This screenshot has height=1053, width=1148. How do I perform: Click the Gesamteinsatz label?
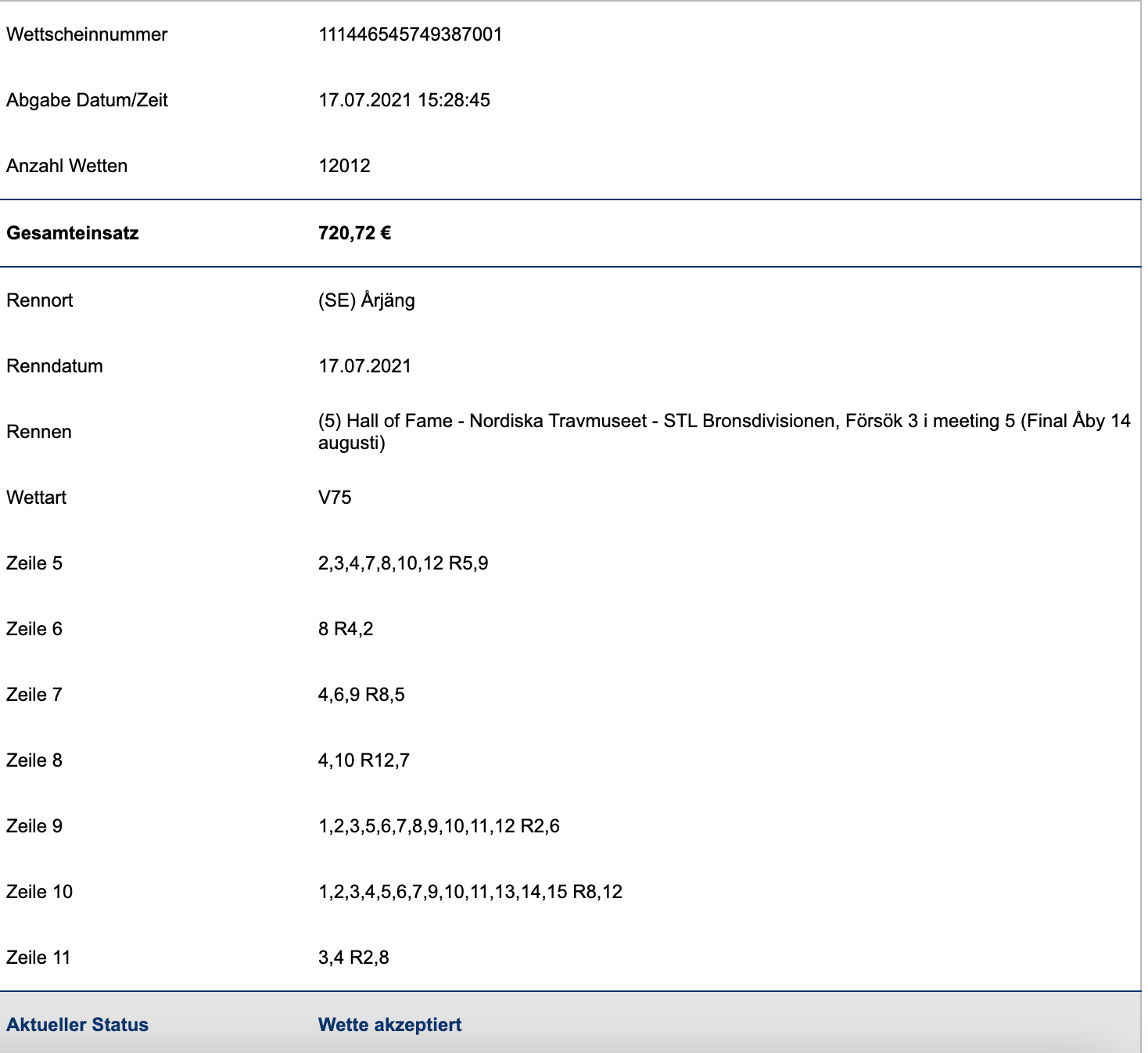click(x=73, y=233)
